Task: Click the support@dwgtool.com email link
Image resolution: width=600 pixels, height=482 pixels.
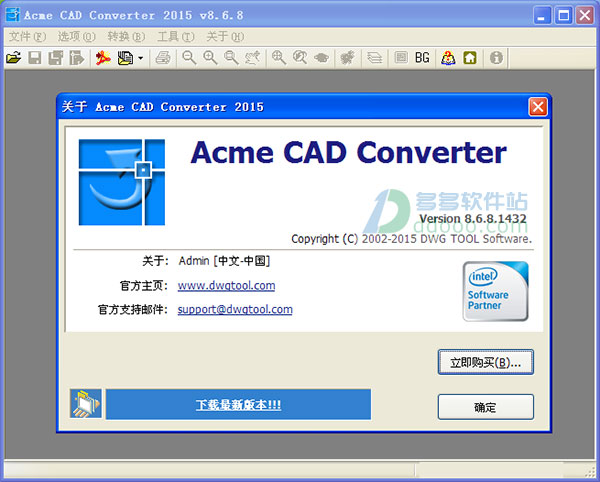Action: tap(235, 309)
